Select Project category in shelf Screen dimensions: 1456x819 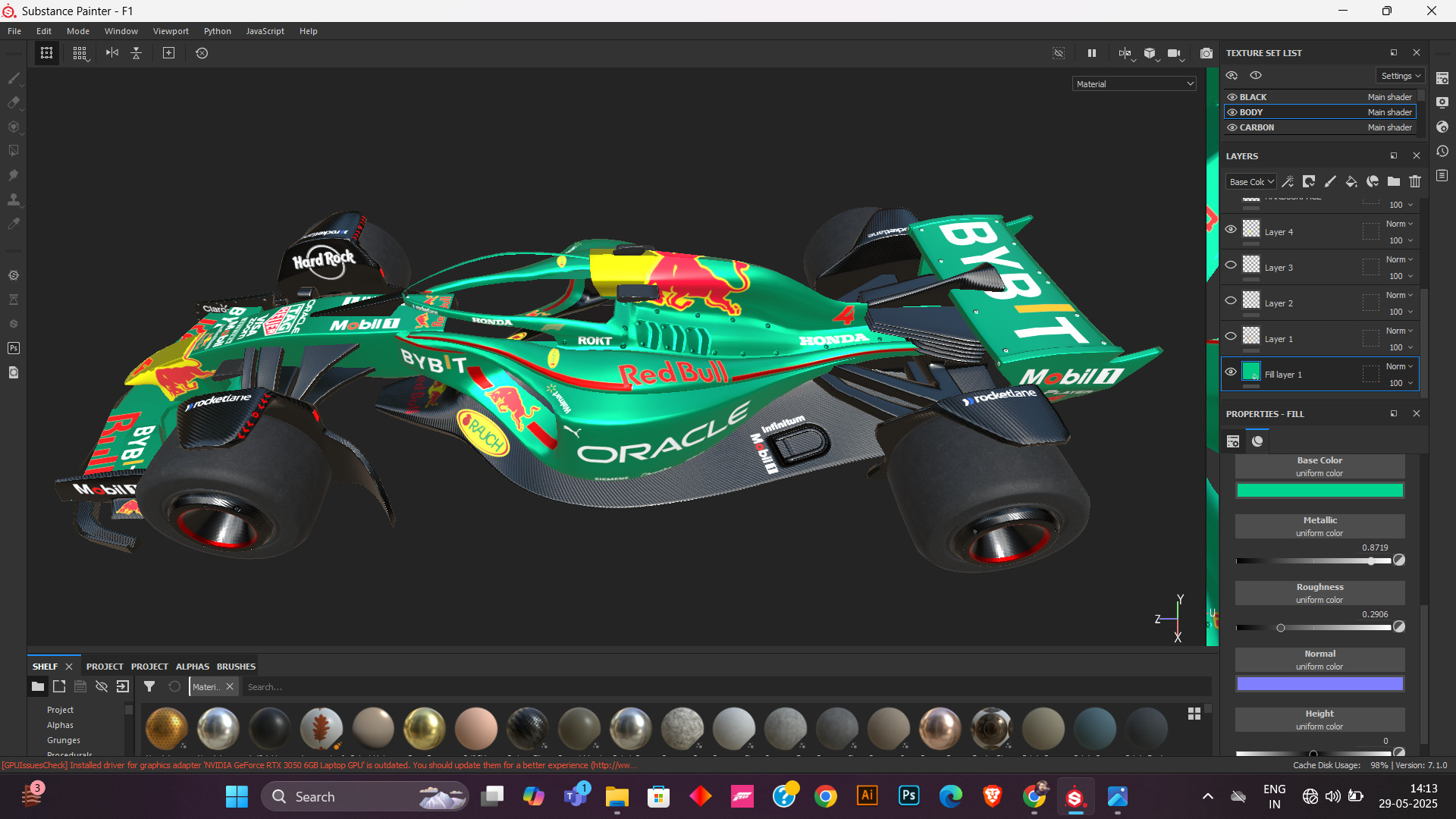(x=60, y=710)
